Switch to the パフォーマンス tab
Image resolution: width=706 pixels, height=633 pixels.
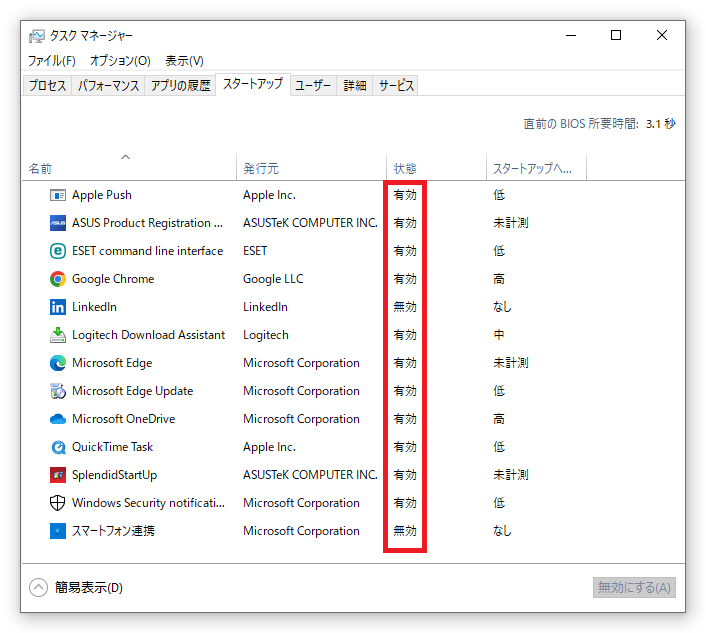click(108, 86)
